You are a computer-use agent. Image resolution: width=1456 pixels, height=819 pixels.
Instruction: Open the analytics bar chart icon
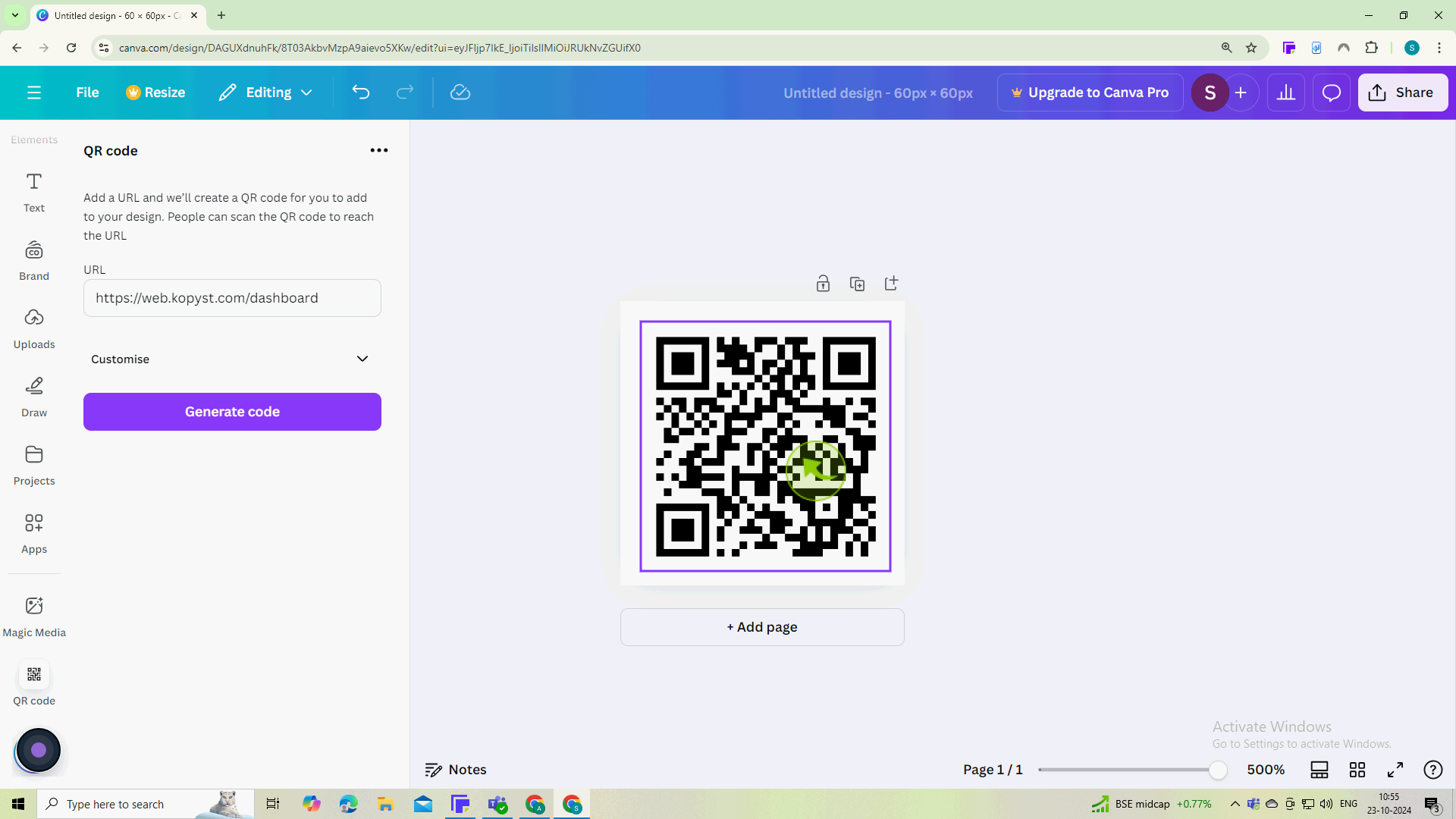(x=1286, y=93)
